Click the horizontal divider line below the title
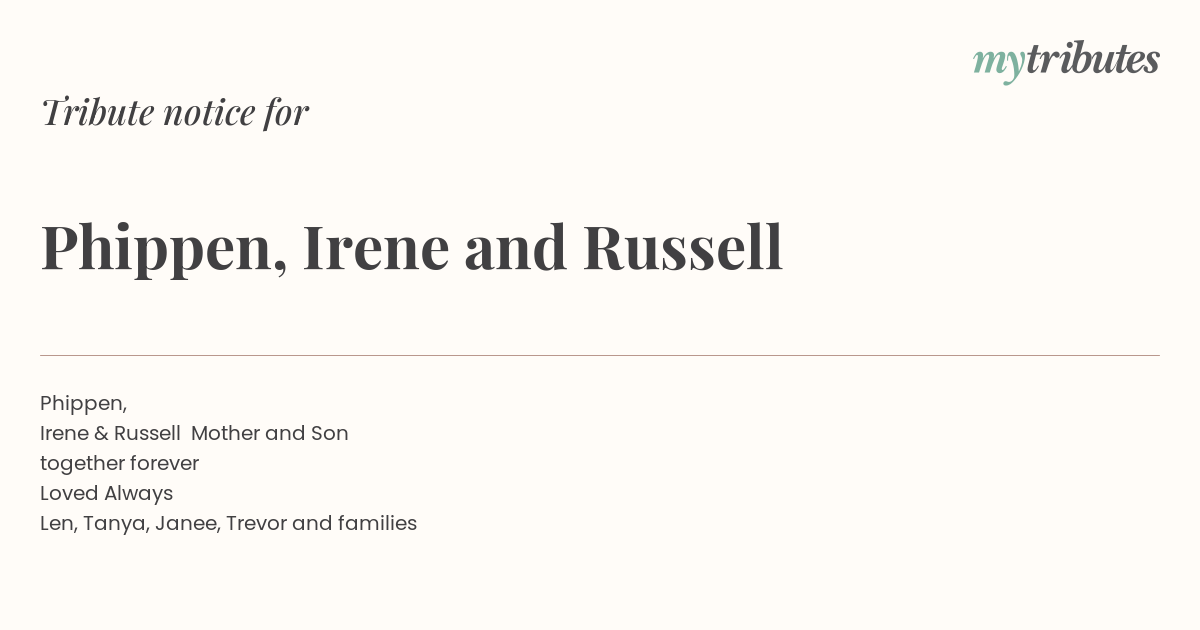Image resolution: width=1200 pixels, height=630 pixels. click(600, 355)
